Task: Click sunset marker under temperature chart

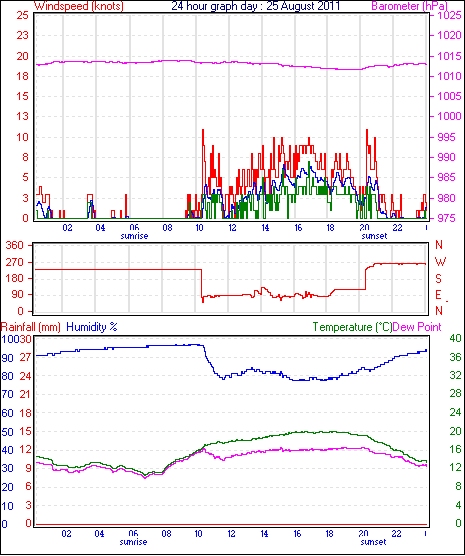Action: pos(373,542)
